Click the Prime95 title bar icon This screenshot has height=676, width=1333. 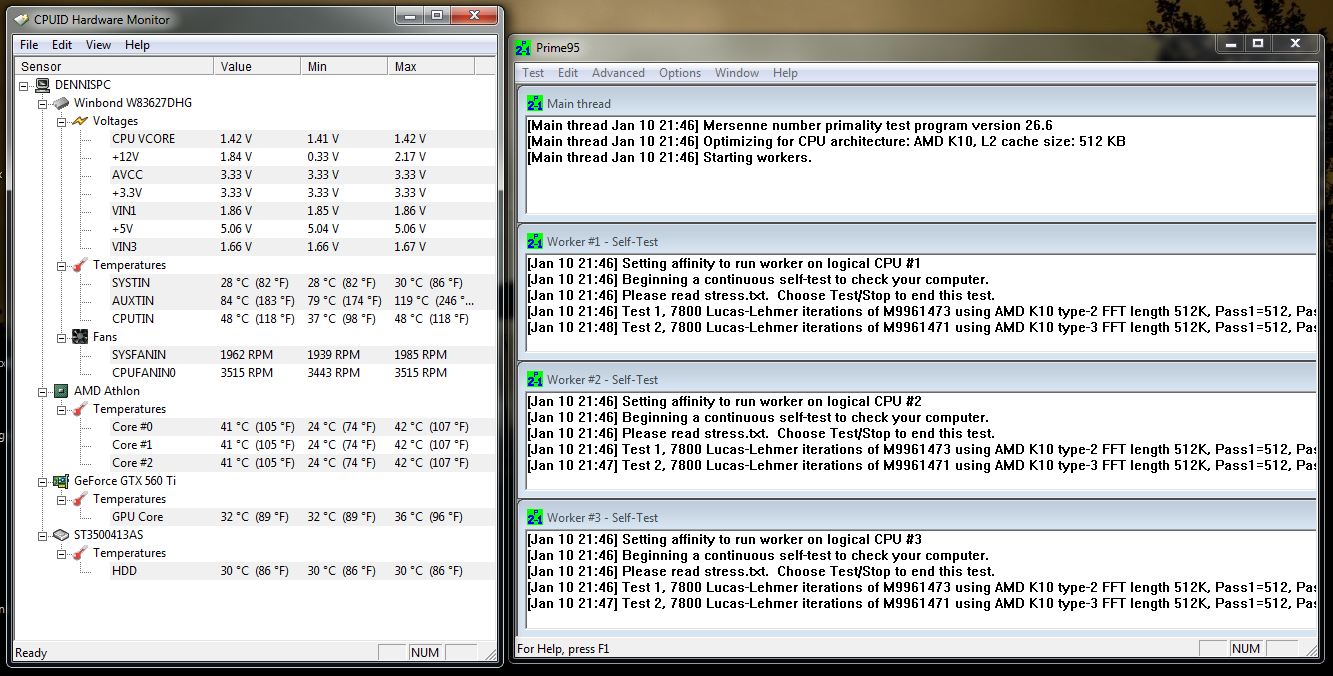coord(522,47)
